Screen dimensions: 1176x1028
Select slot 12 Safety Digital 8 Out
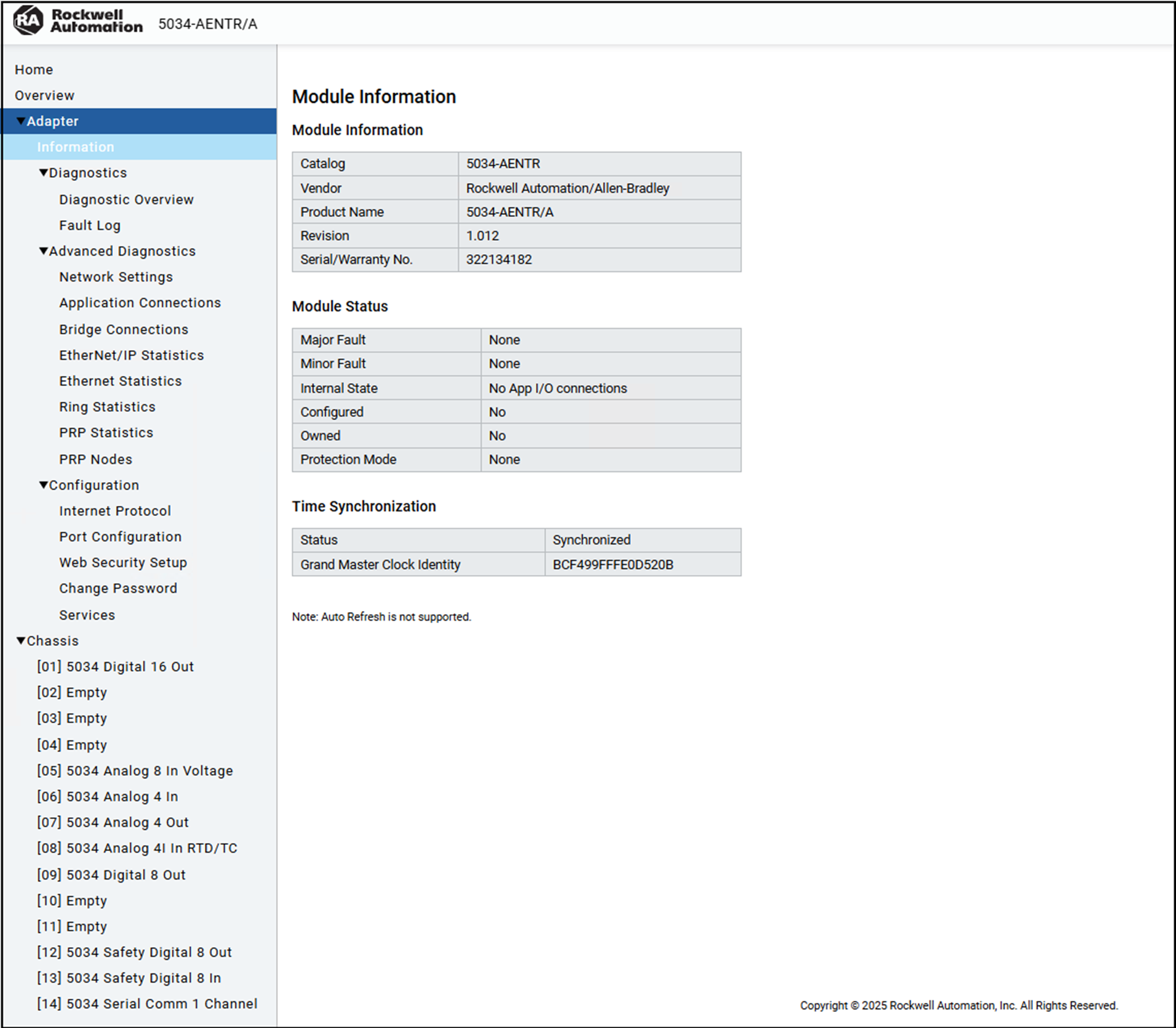pyautogui.click(x=134, y=952)
